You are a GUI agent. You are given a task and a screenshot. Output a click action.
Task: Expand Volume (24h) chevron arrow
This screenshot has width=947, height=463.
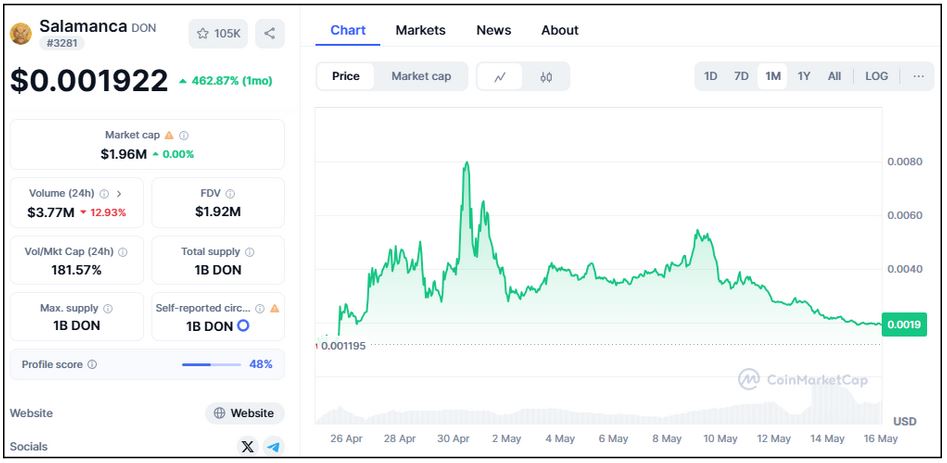pyautogui.click(x=119, y=194)
